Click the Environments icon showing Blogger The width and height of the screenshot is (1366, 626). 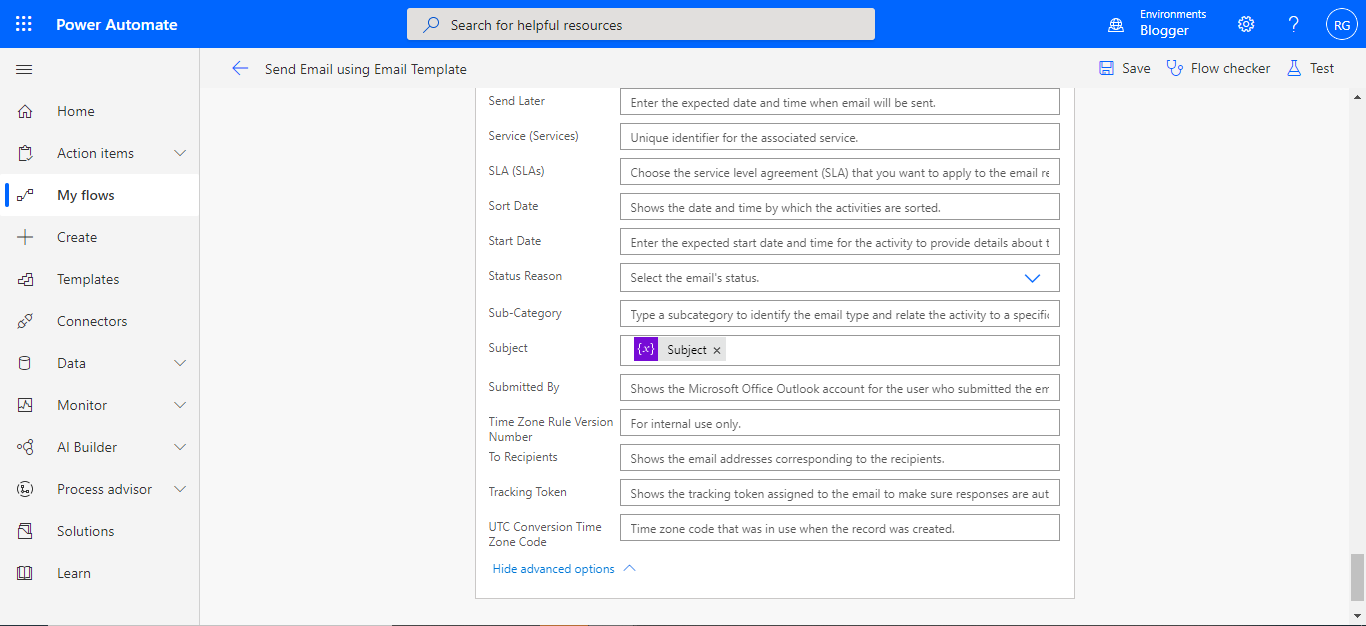click(1116, 23)
